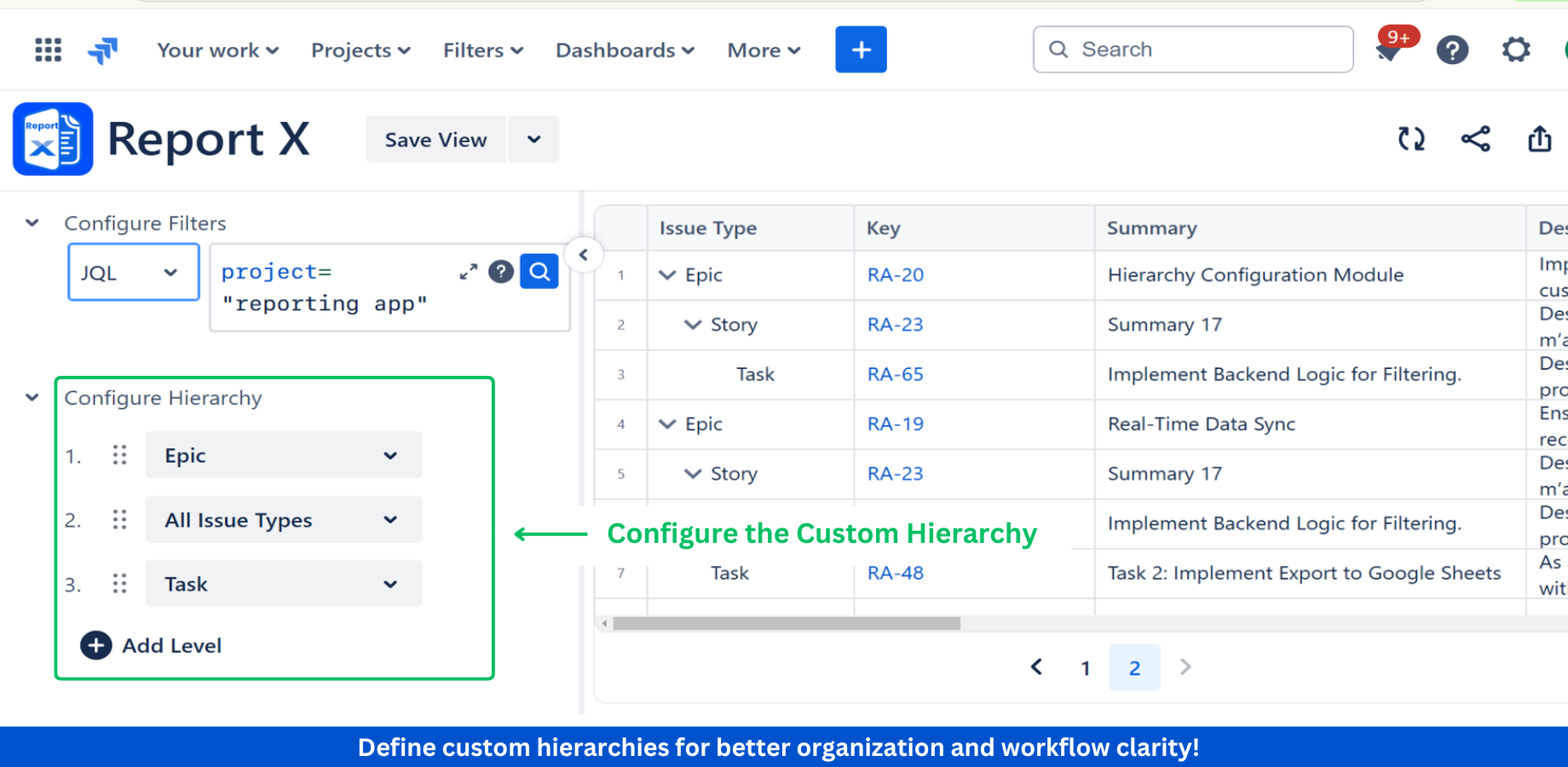Click the Save View button
This screenshot has width=1568, height=767.
[x=436, y=139]
